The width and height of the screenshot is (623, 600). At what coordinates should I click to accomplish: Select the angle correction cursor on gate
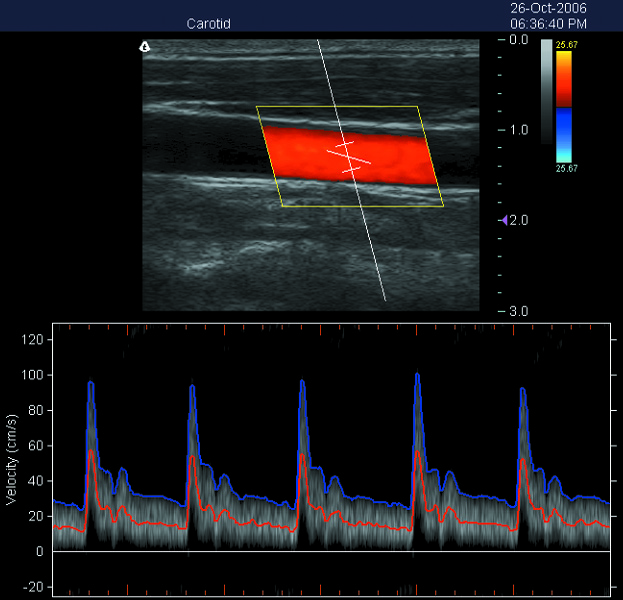(350, 158)
